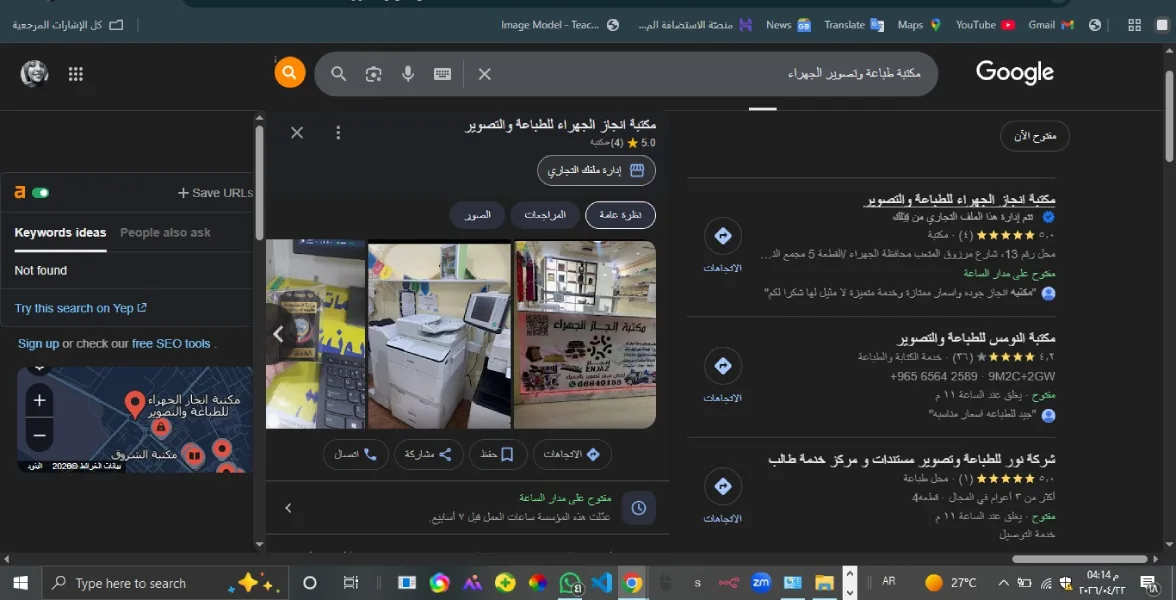Open the tab groups grid icon in bookmarks bar
Image resolution: width=1176 pixels, height=600 pixels.
1134,25
